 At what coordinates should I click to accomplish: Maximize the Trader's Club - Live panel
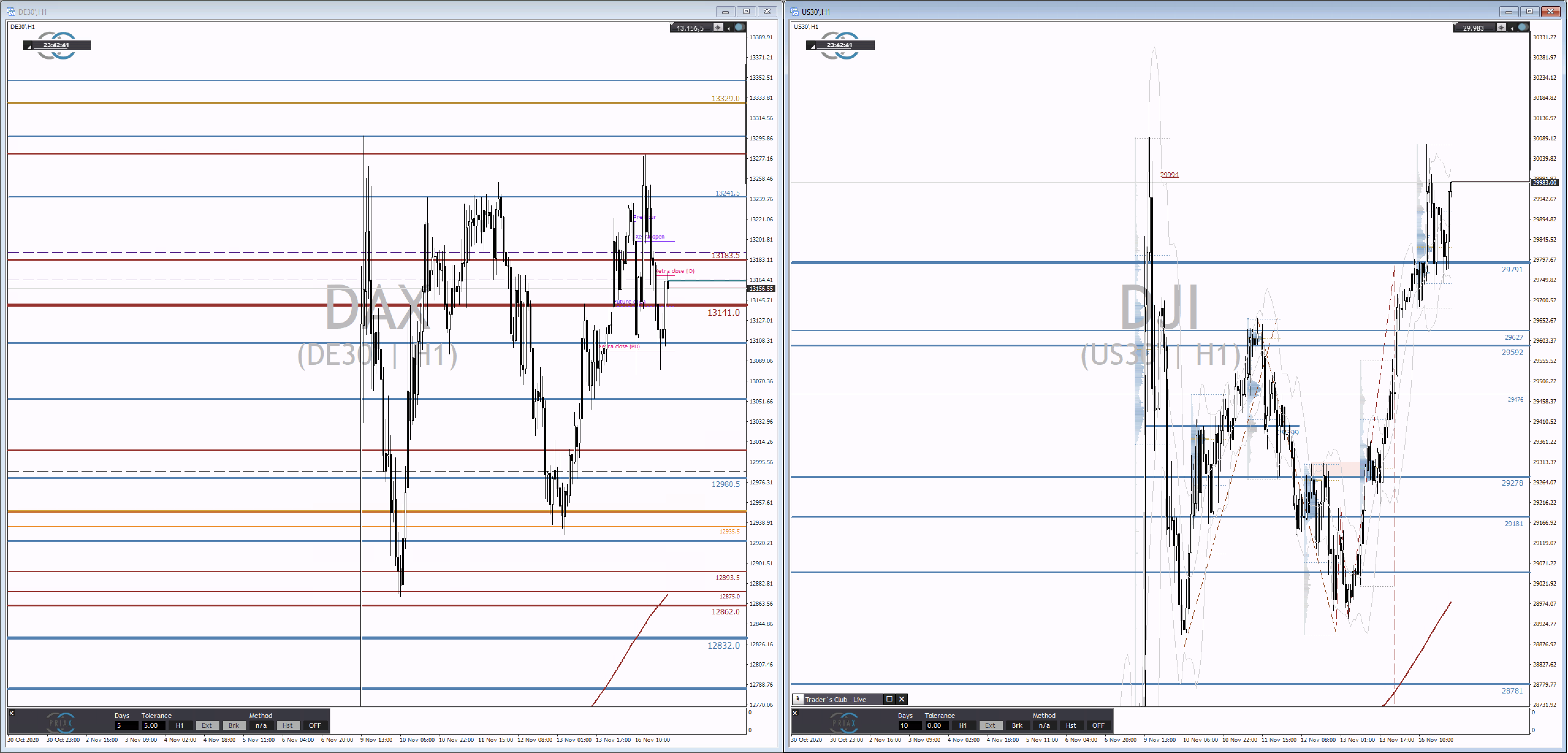[x=889, y=699]
